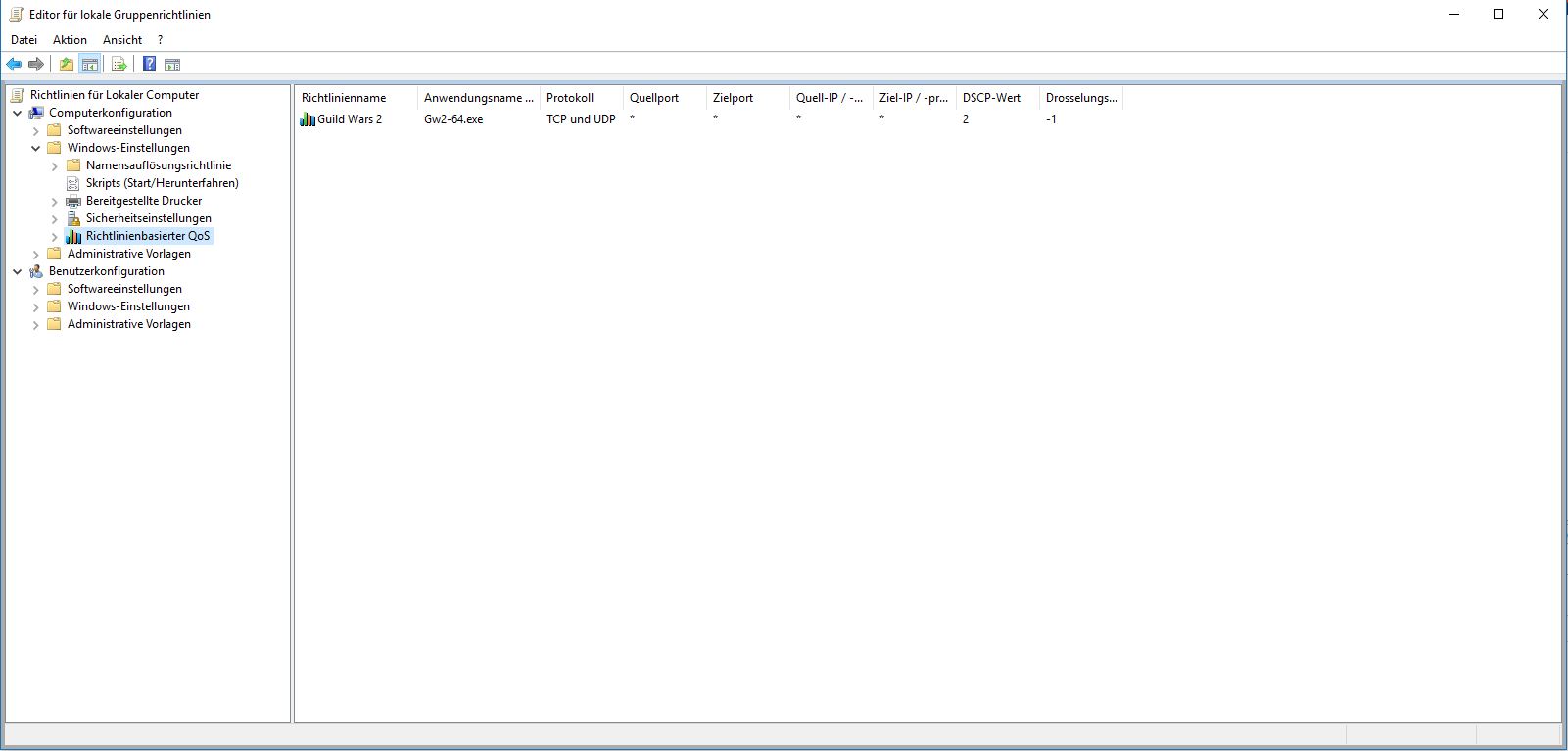Click the Export List toolbar icon
The height and width of the screenshot is (751, 1568).
[x=119, y=65]
